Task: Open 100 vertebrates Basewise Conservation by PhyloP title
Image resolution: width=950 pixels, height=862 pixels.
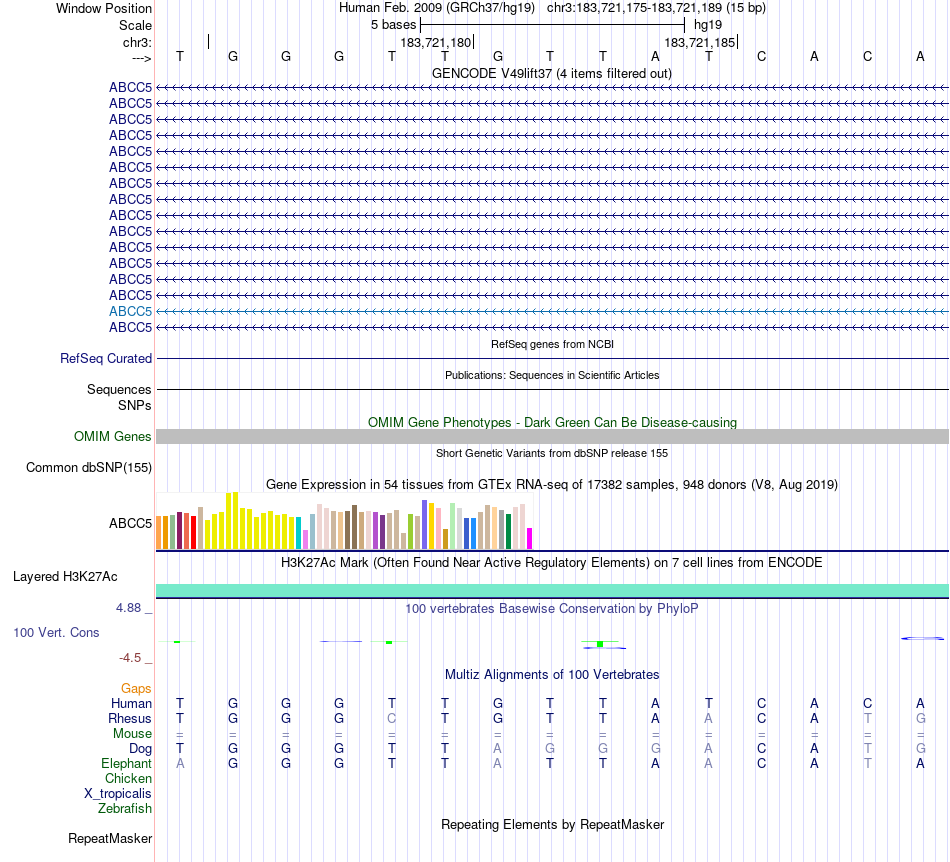Action: point(552,608)
